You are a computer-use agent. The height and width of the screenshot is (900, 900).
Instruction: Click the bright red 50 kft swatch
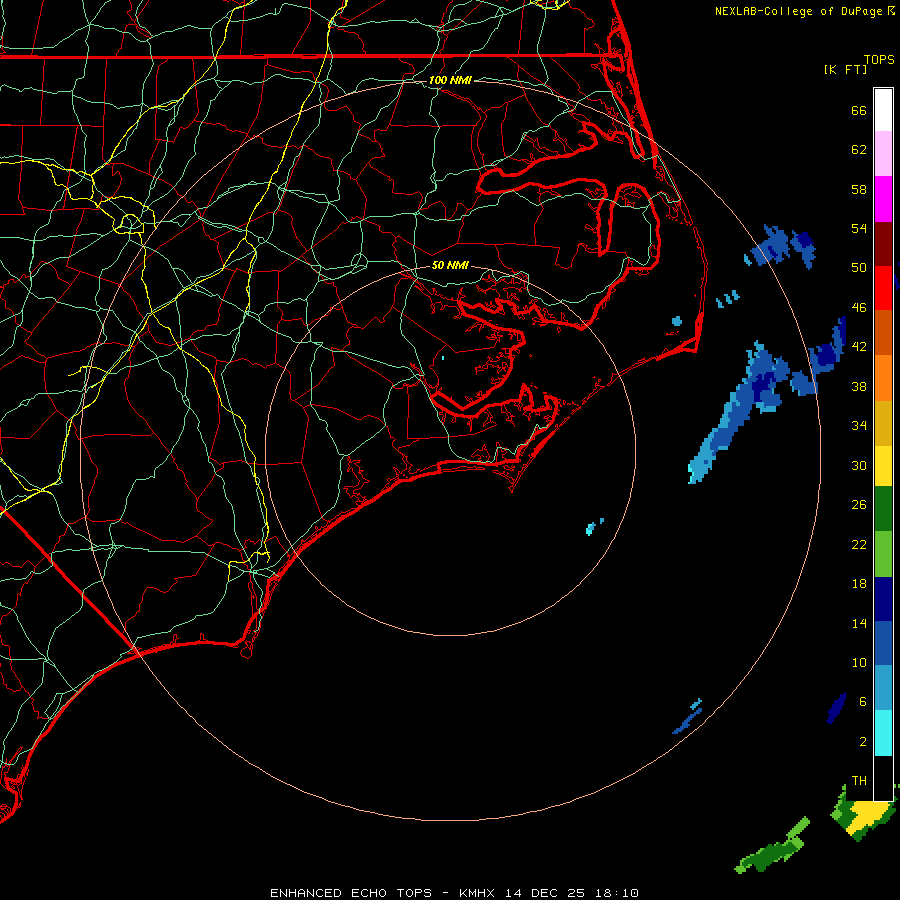coord(883,288)
